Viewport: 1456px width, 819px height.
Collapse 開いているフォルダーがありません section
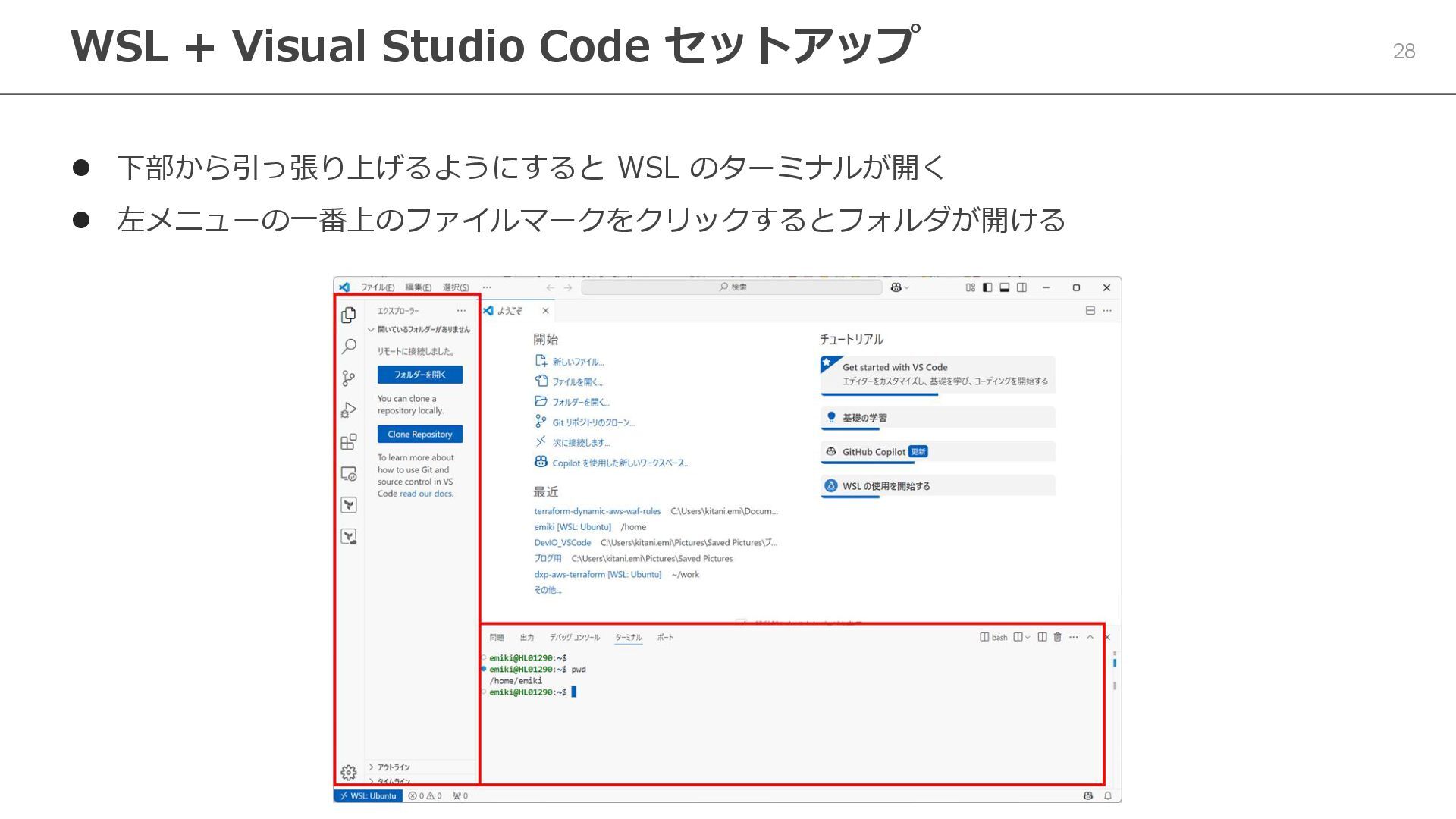[x=419, y=330]
